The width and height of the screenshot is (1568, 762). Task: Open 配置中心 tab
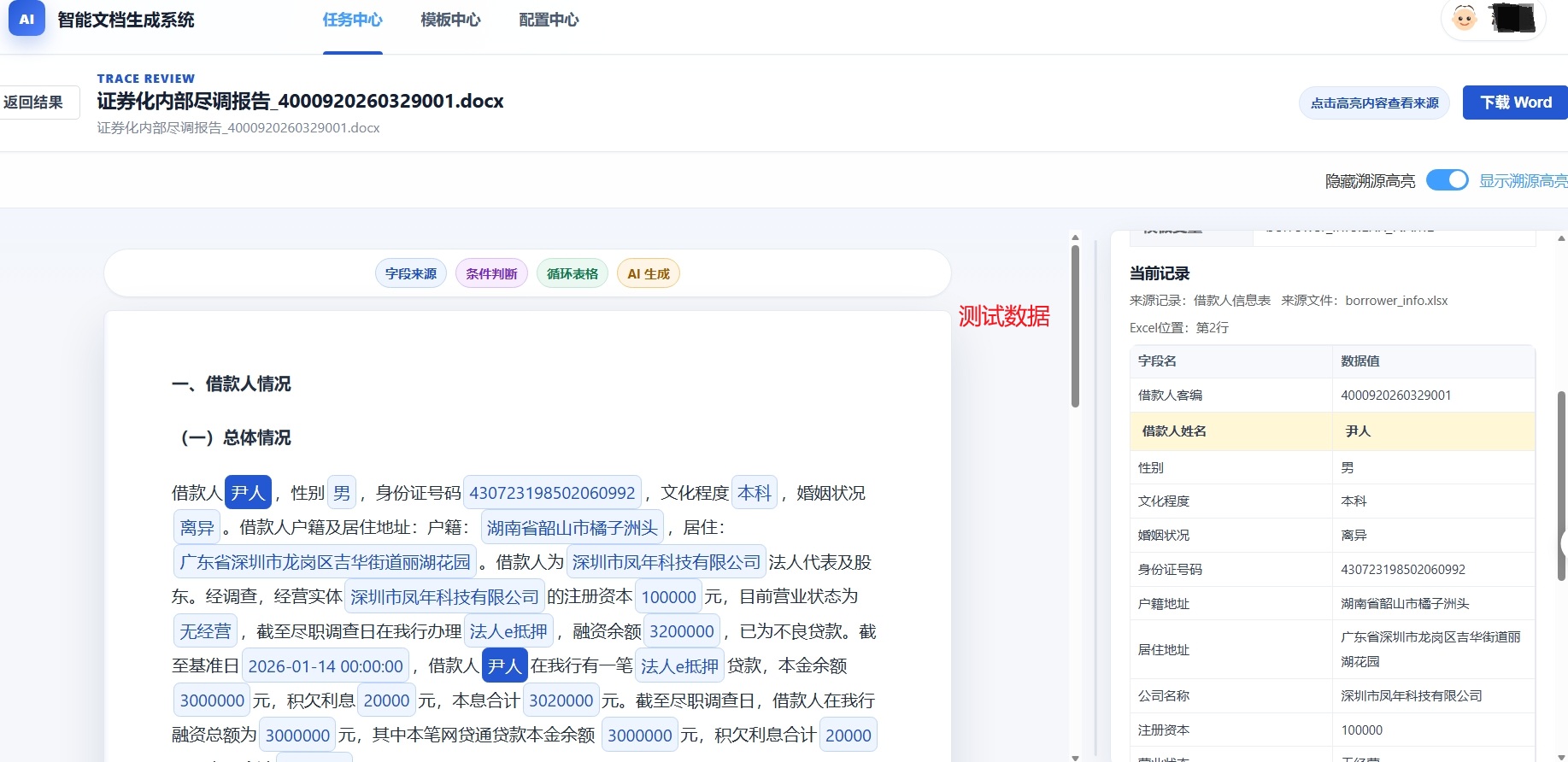click(x=549, y=20)
